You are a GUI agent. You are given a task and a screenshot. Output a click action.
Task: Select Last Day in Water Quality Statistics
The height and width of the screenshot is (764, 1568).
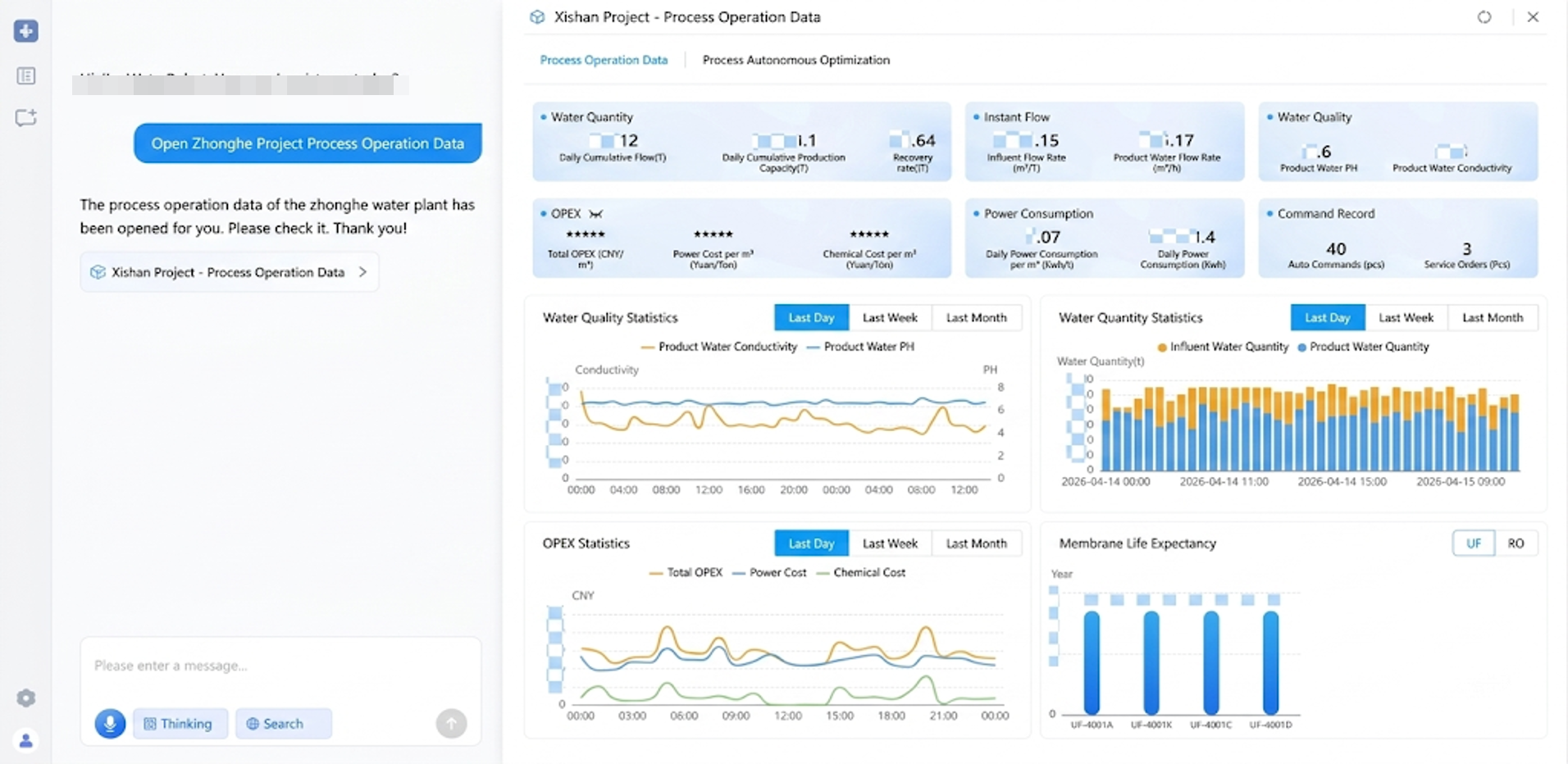tap(811, 318)
